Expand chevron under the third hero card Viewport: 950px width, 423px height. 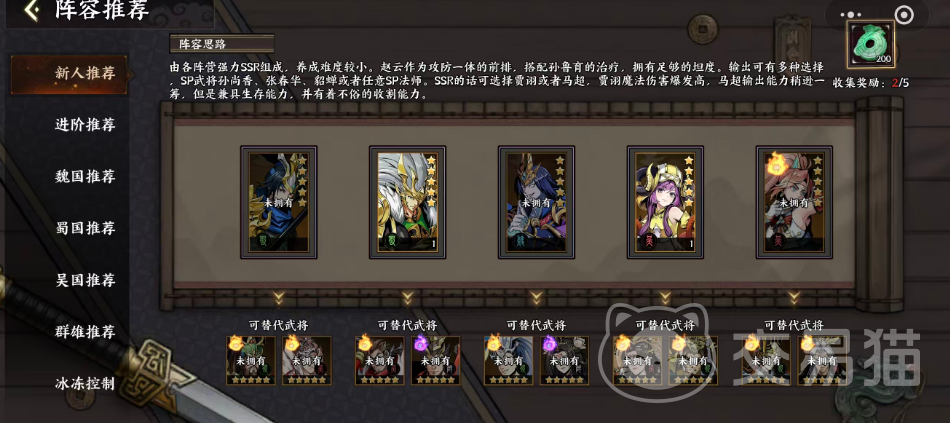click(536, 298)
